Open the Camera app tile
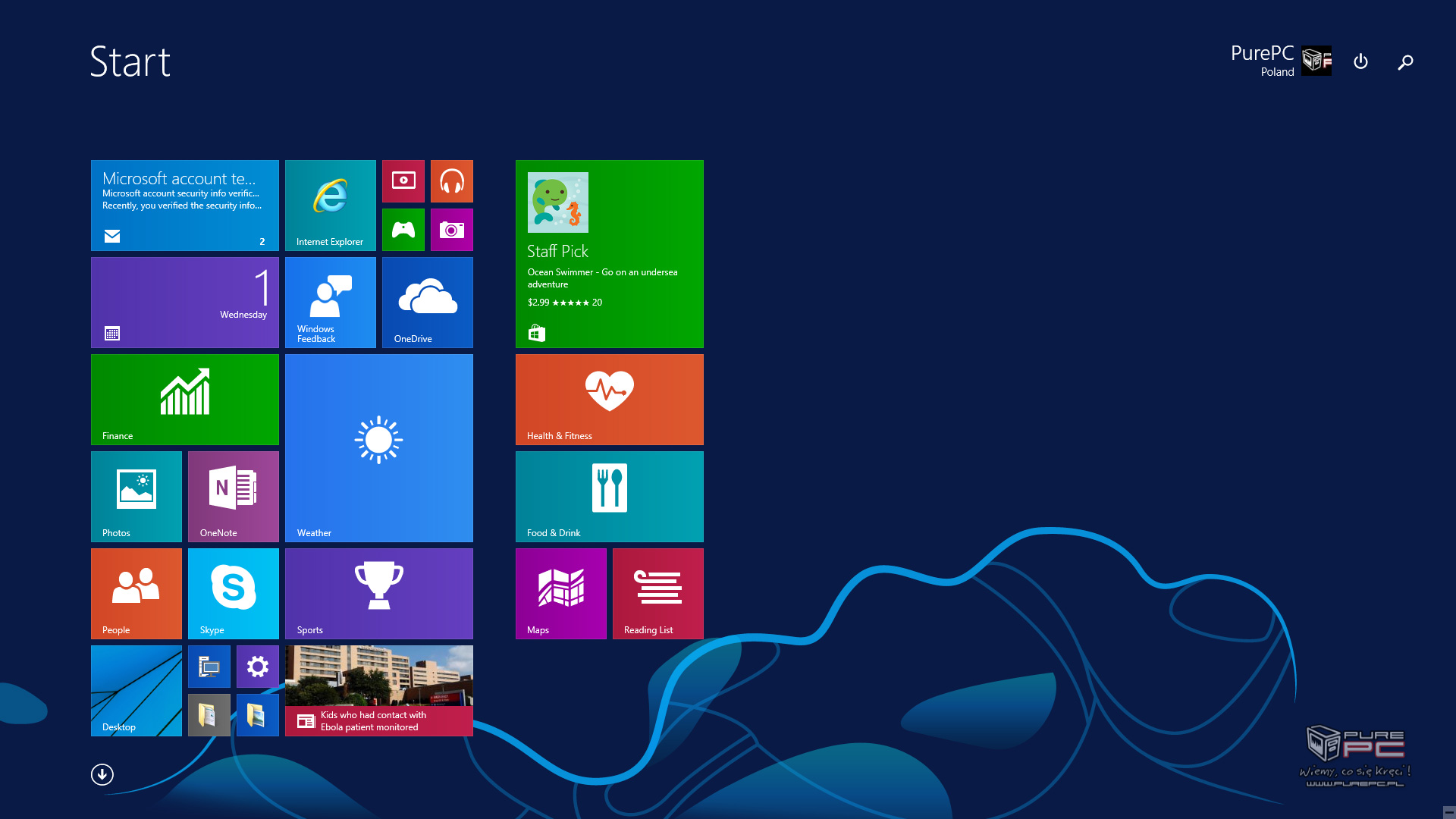This screenshot has width=1456, height=819. [452, 230]
